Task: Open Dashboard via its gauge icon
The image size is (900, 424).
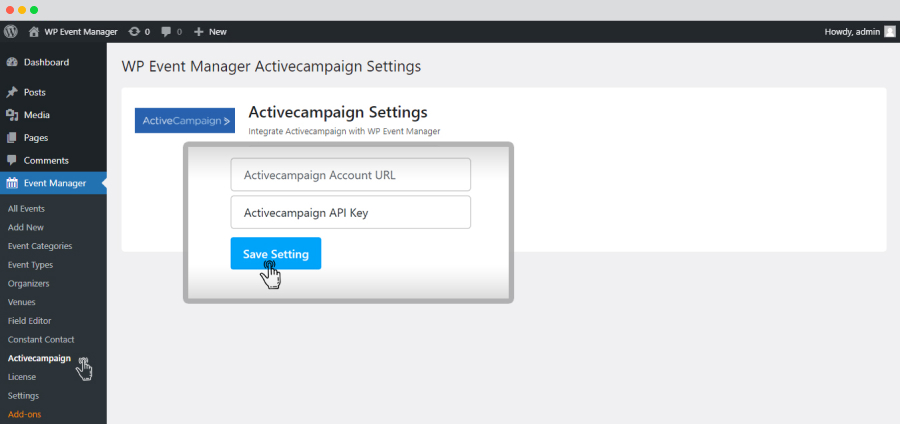Action: 12,63
